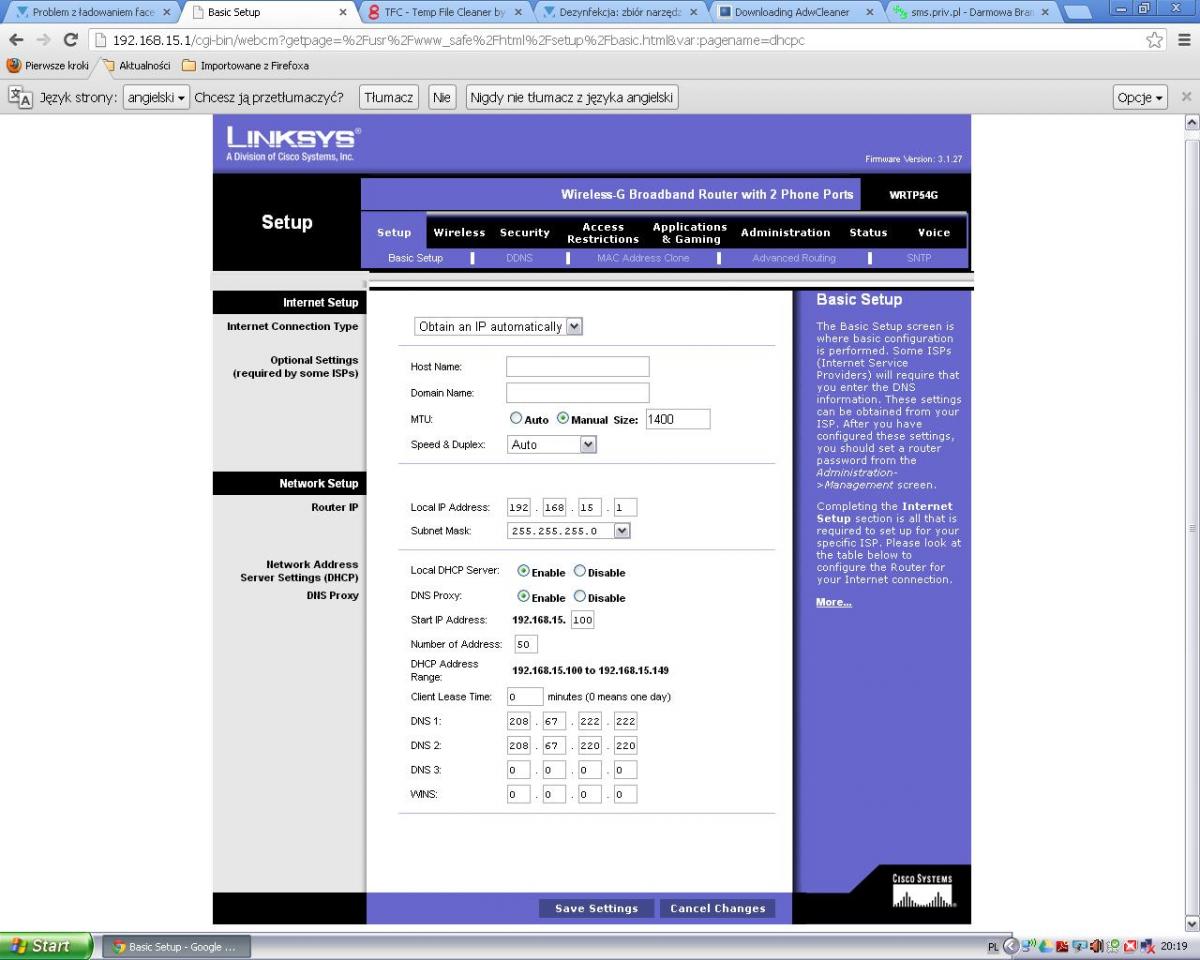Screen dimensions: 1200x960
Task: Close the sms.priv.pl tab
Action: tap(1044, 13)
